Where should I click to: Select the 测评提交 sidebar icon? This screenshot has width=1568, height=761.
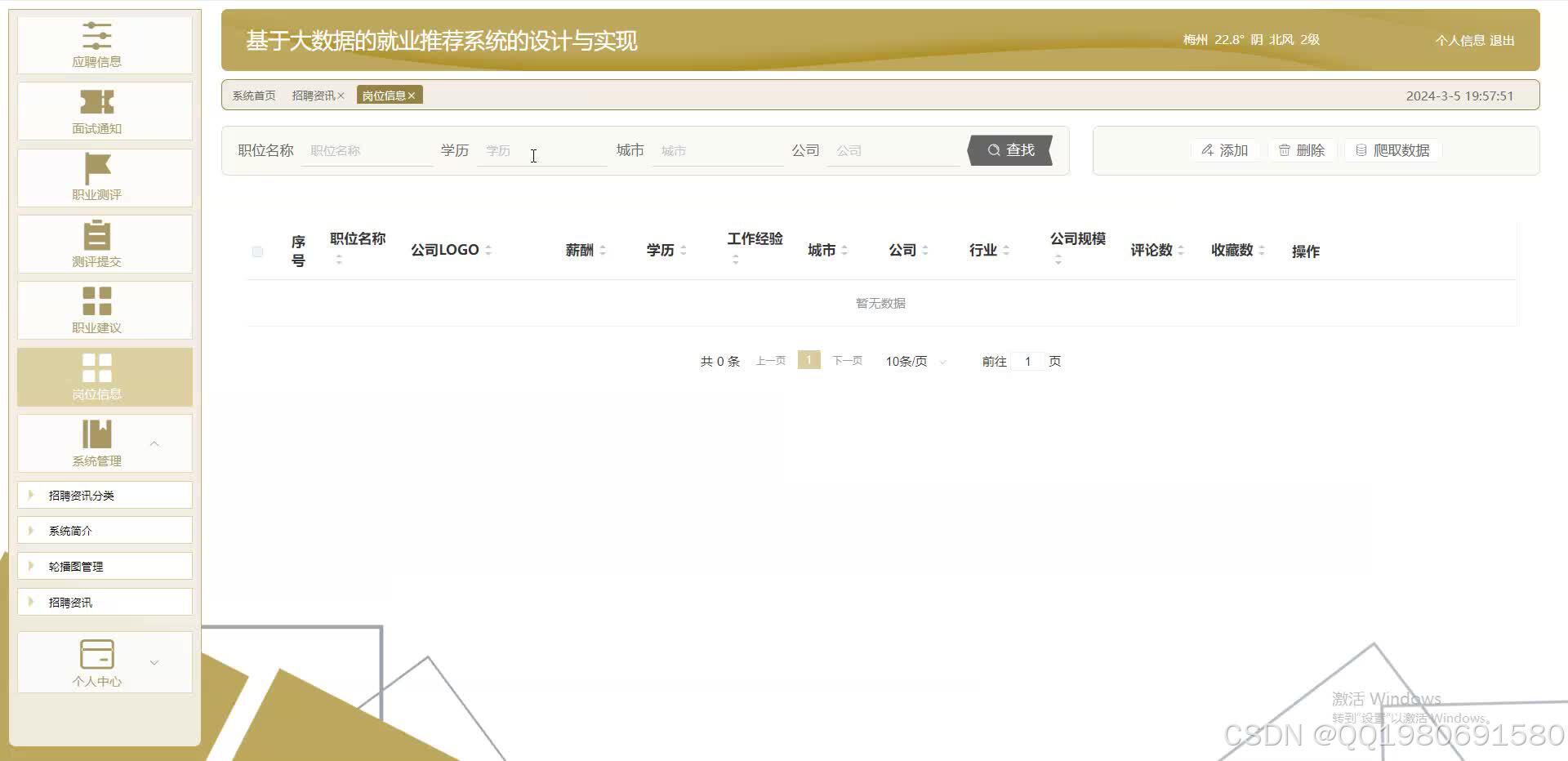point(97,234)
